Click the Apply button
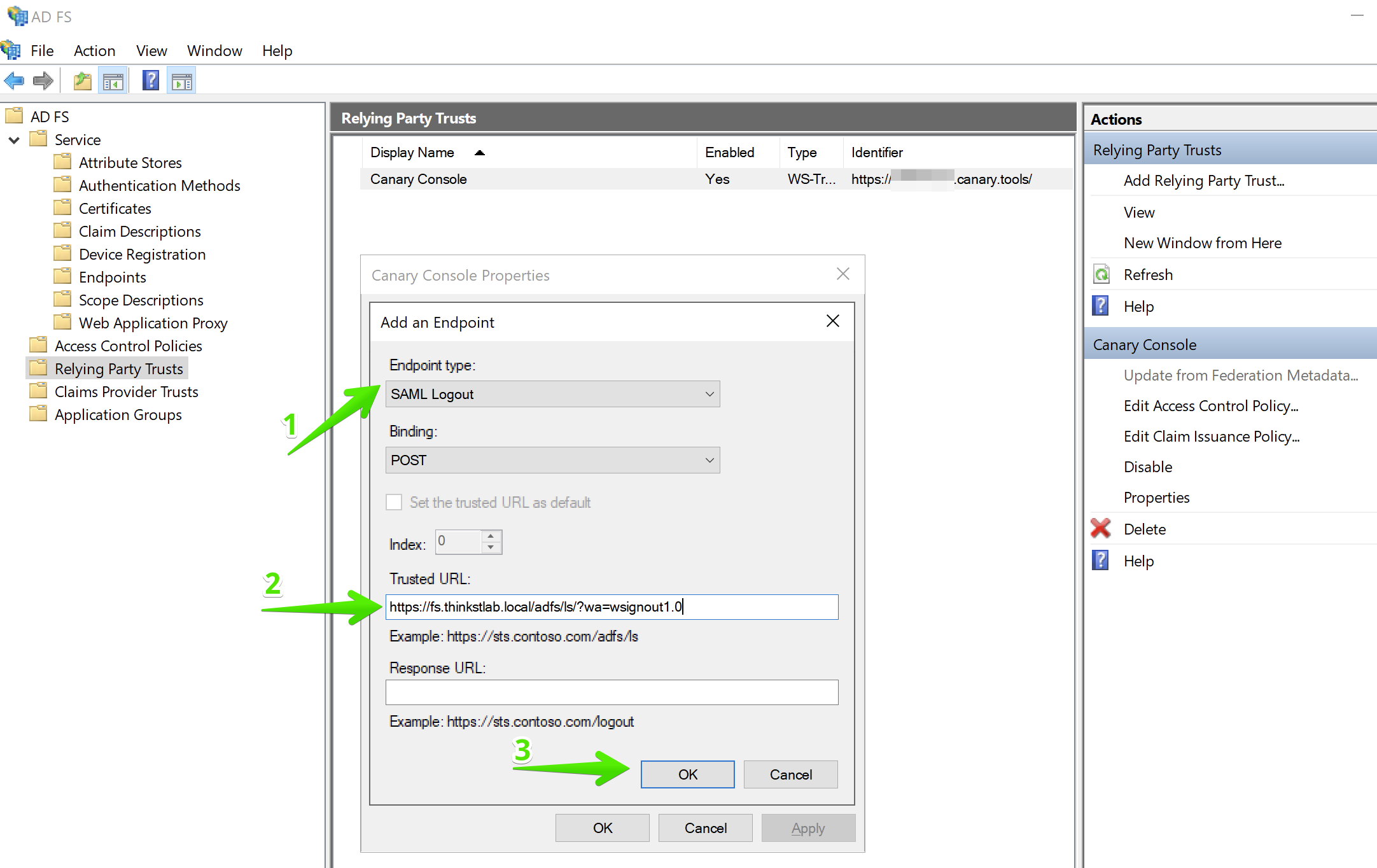Screen dimensions: 1377x868 tap(808, 828)
